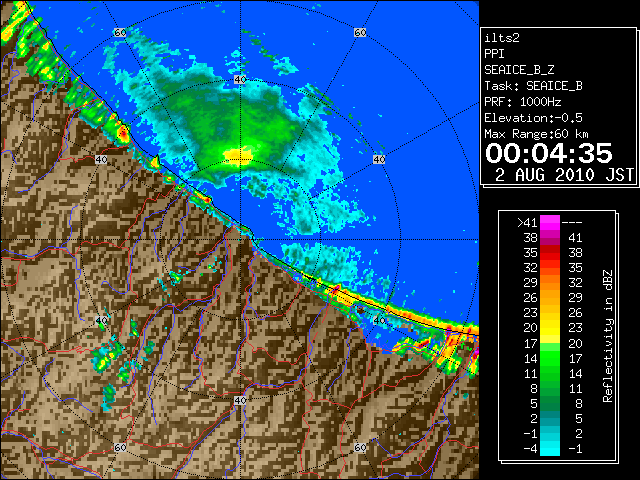
Task: Pick the cyan -4 to -1 dBZ swatch
Action: click(x=550, y=449)
